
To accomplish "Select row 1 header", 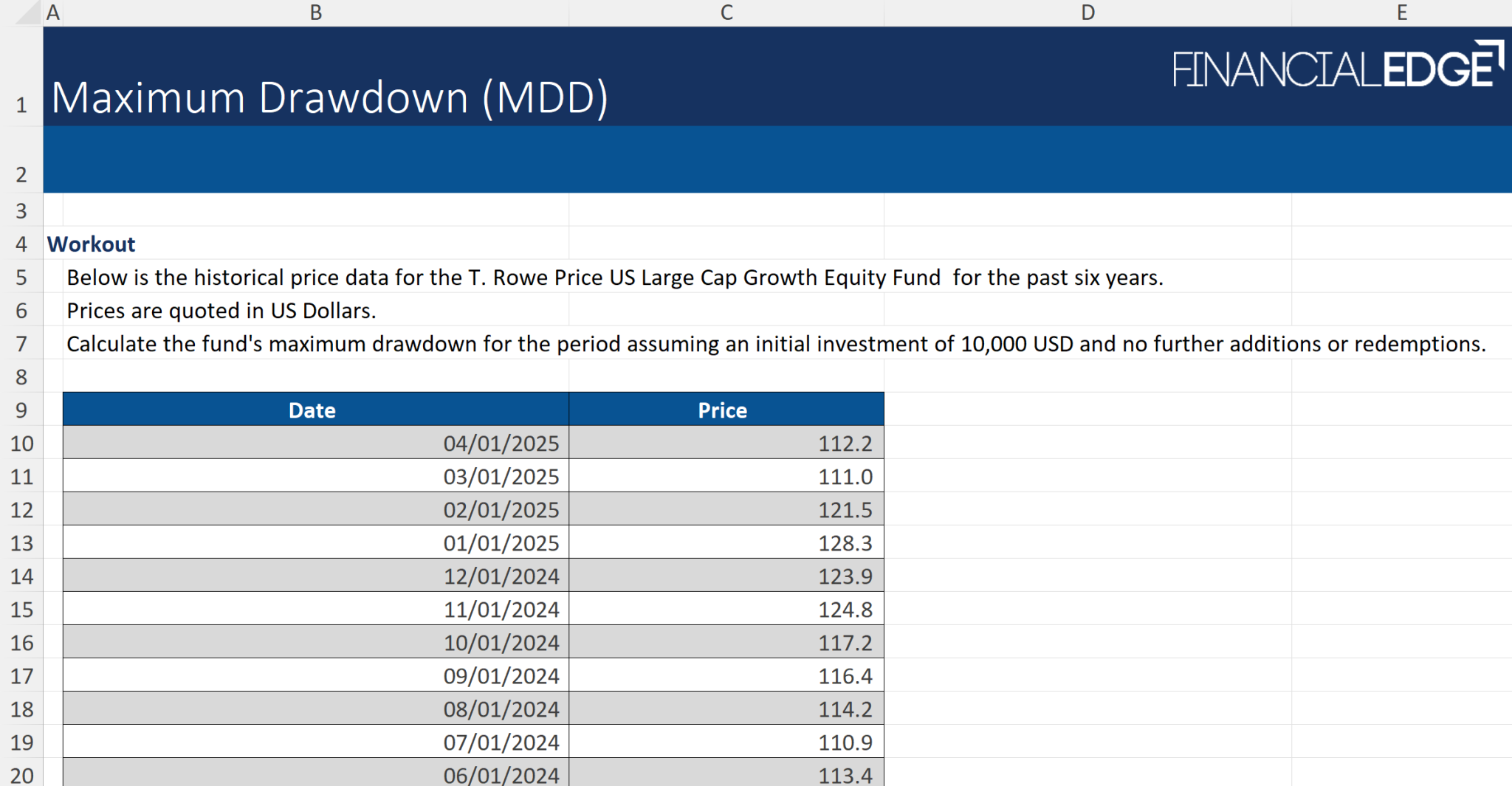I will pos(22,105).
